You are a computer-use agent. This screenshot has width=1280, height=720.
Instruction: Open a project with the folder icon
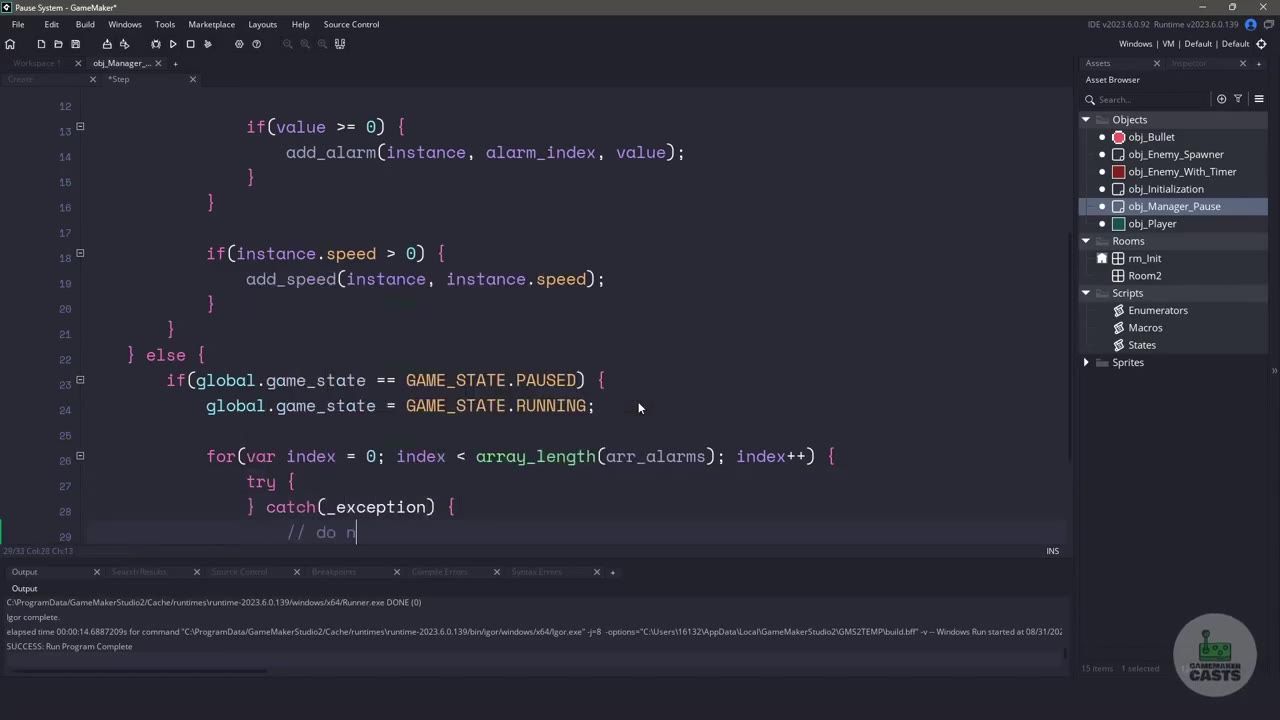[58, 44]
